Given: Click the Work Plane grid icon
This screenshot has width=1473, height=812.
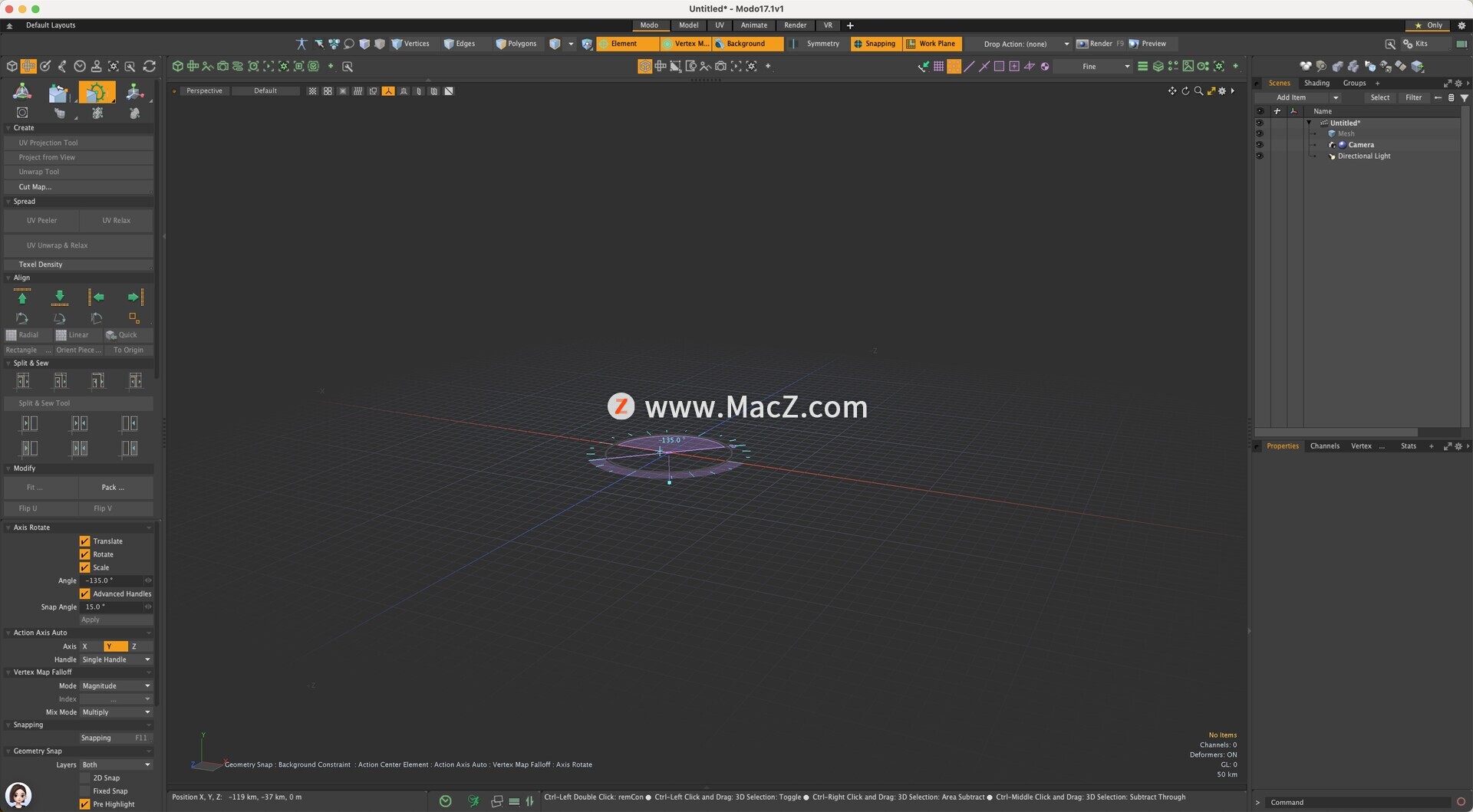Looking at the screenshot, I should [911, 44].
